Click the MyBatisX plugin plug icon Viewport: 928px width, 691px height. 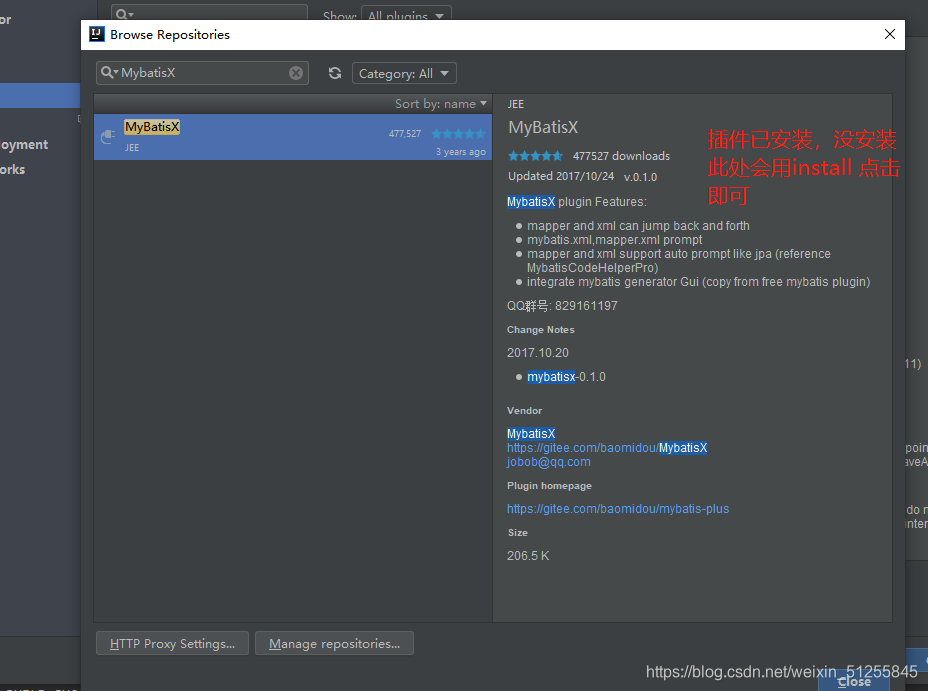108,137
